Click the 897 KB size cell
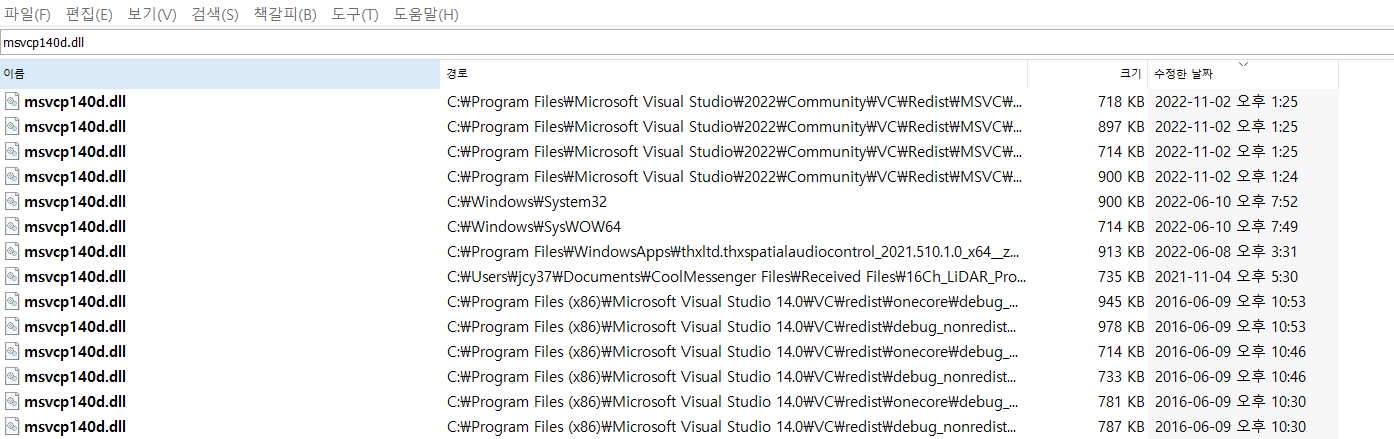Screen dimensions: 1394x439 click(1121, 126)
